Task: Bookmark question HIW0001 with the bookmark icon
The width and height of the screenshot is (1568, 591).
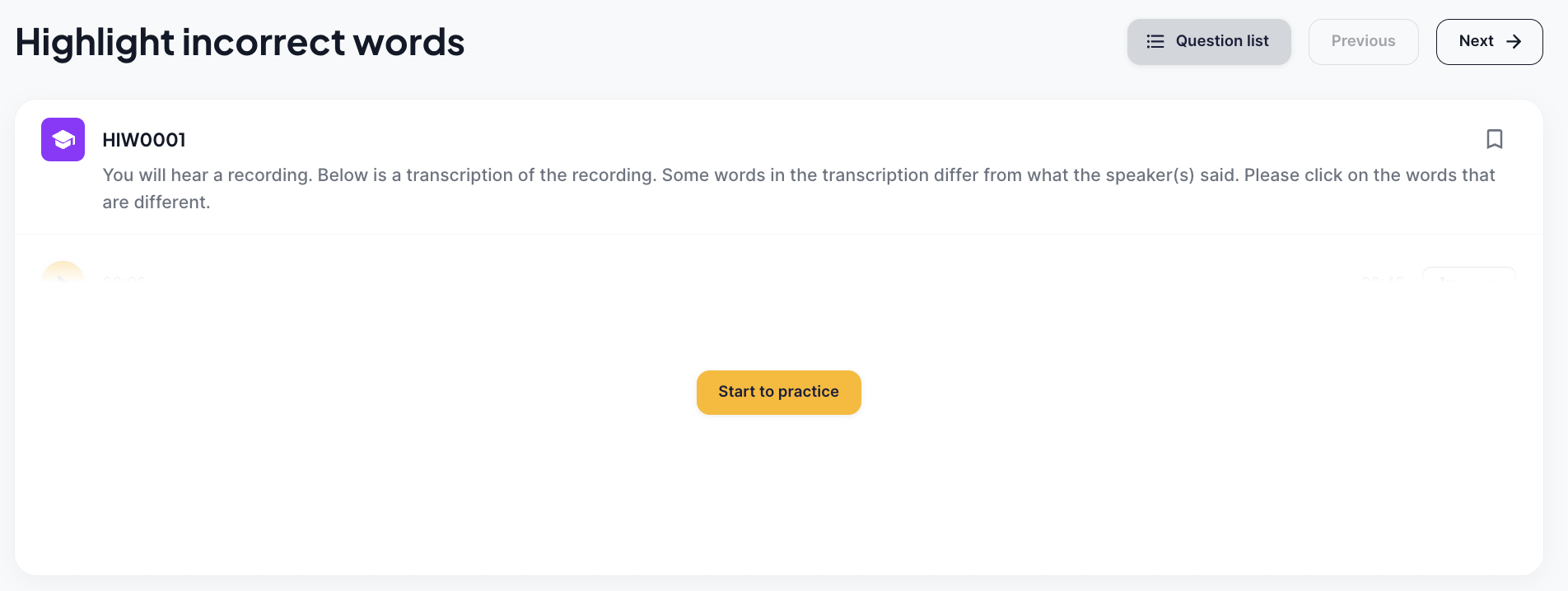Action: point(1494,139)
